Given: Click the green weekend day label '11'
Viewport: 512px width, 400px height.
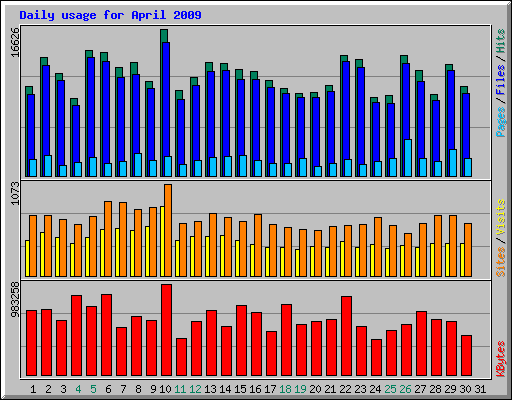Looking at the screenshot, I should pos(180,389).
